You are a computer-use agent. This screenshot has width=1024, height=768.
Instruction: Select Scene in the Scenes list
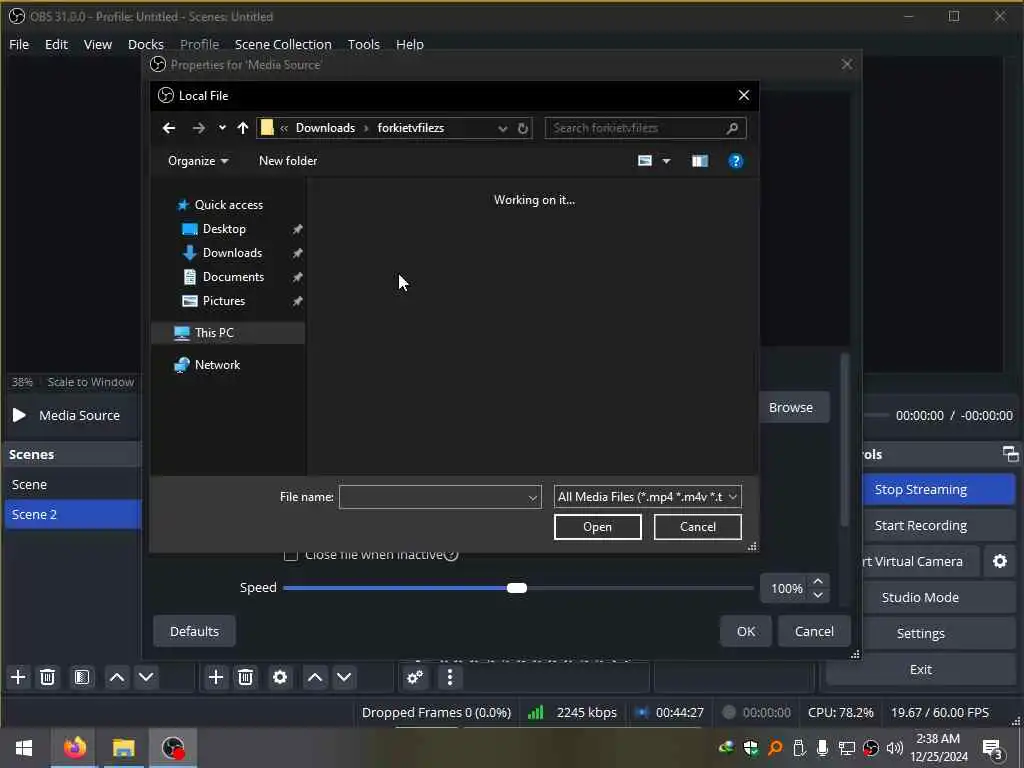72,485
